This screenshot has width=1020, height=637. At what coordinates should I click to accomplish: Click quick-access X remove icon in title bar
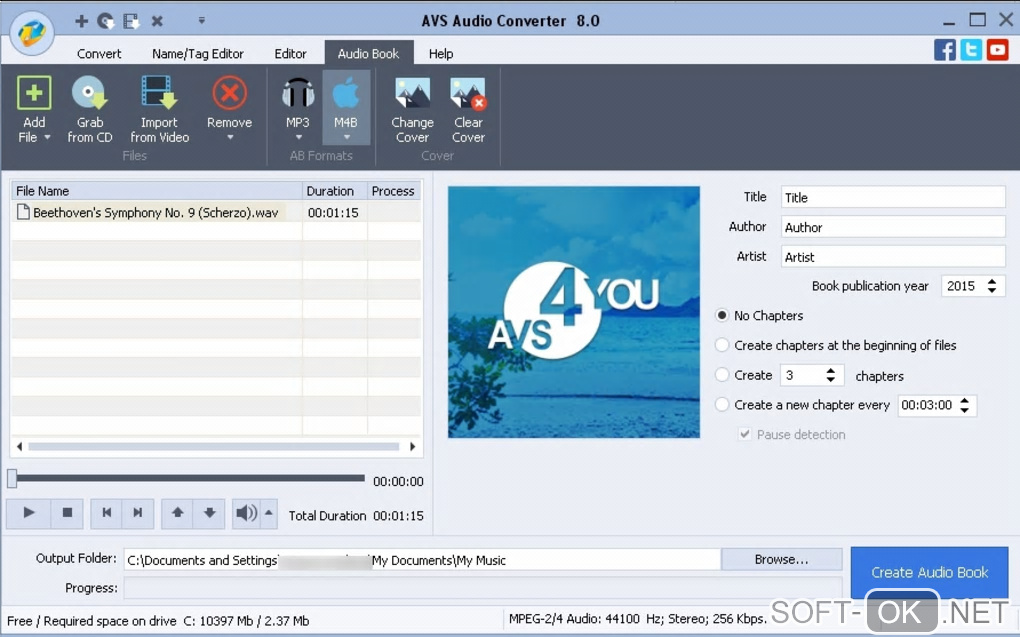[157, 21]
